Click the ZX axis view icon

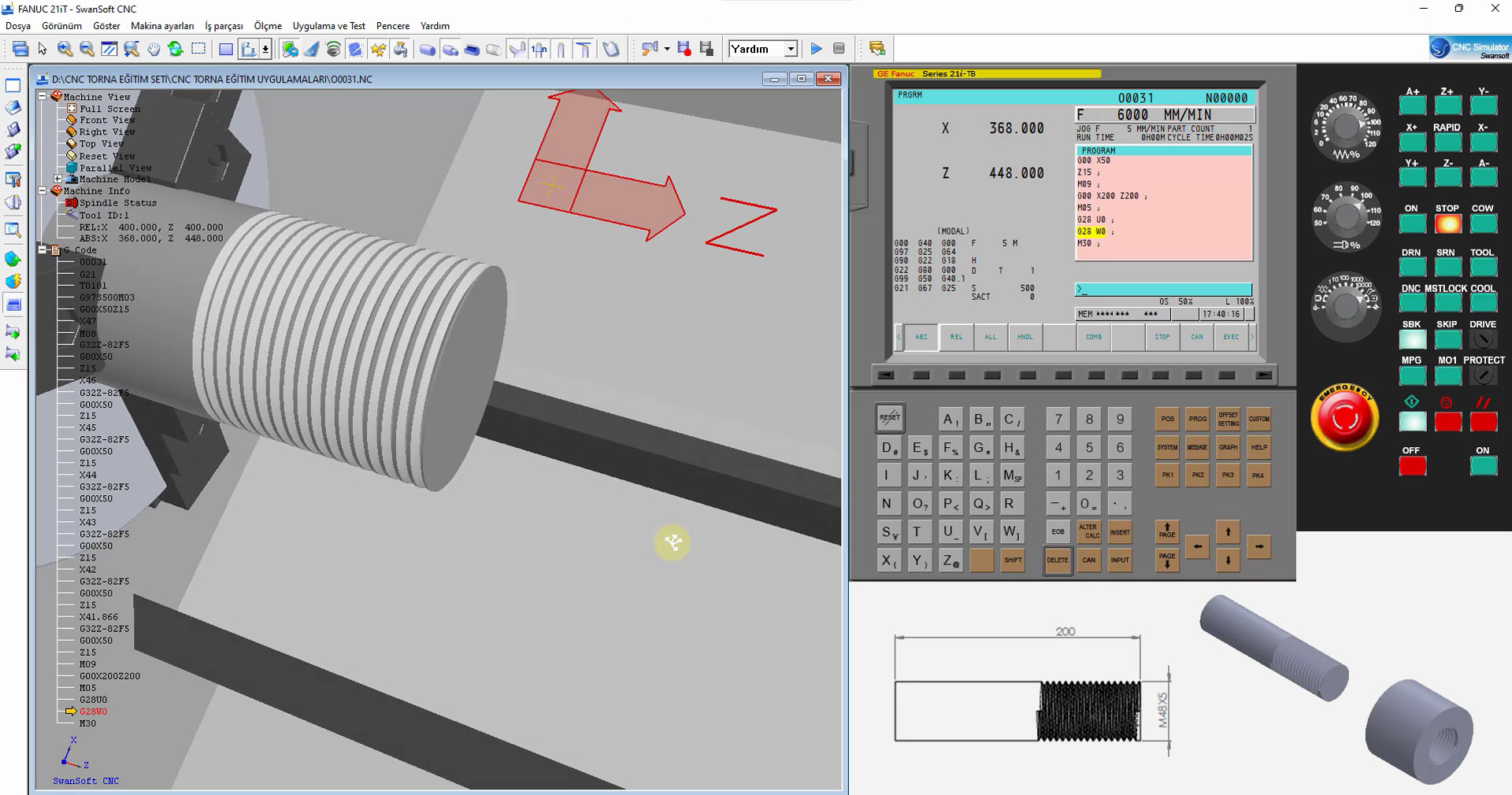coord(249,49)
